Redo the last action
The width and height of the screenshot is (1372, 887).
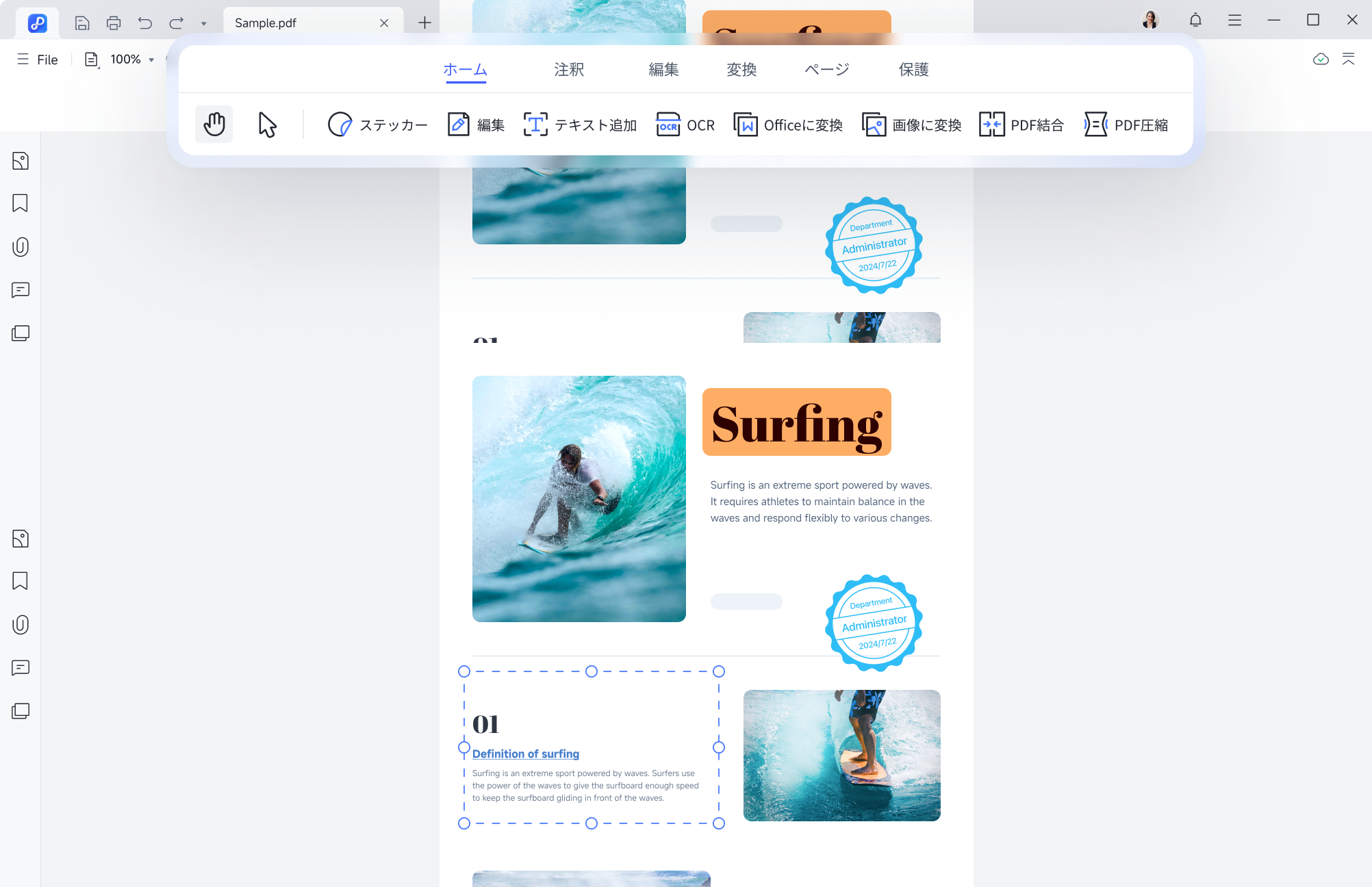(x=177, y=23)
